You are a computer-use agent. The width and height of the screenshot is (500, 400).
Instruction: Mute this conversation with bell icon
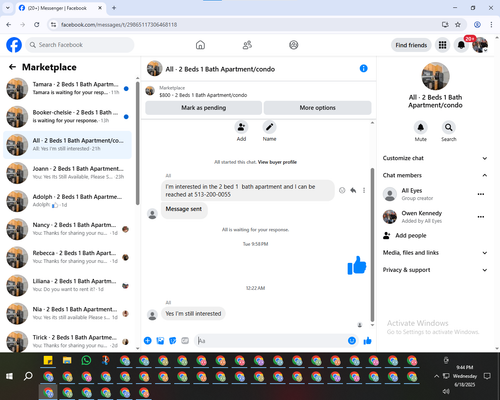421,127
